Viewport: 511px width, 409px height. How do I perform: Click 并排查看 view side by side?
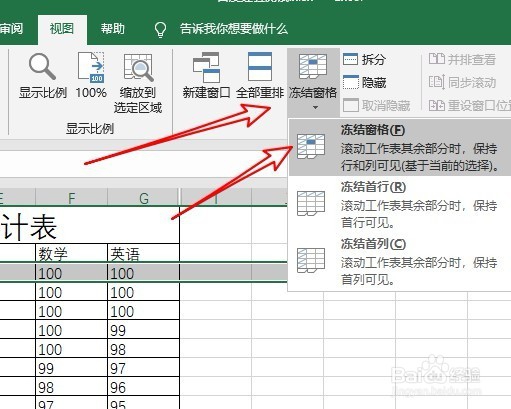(x=462, y=59)
